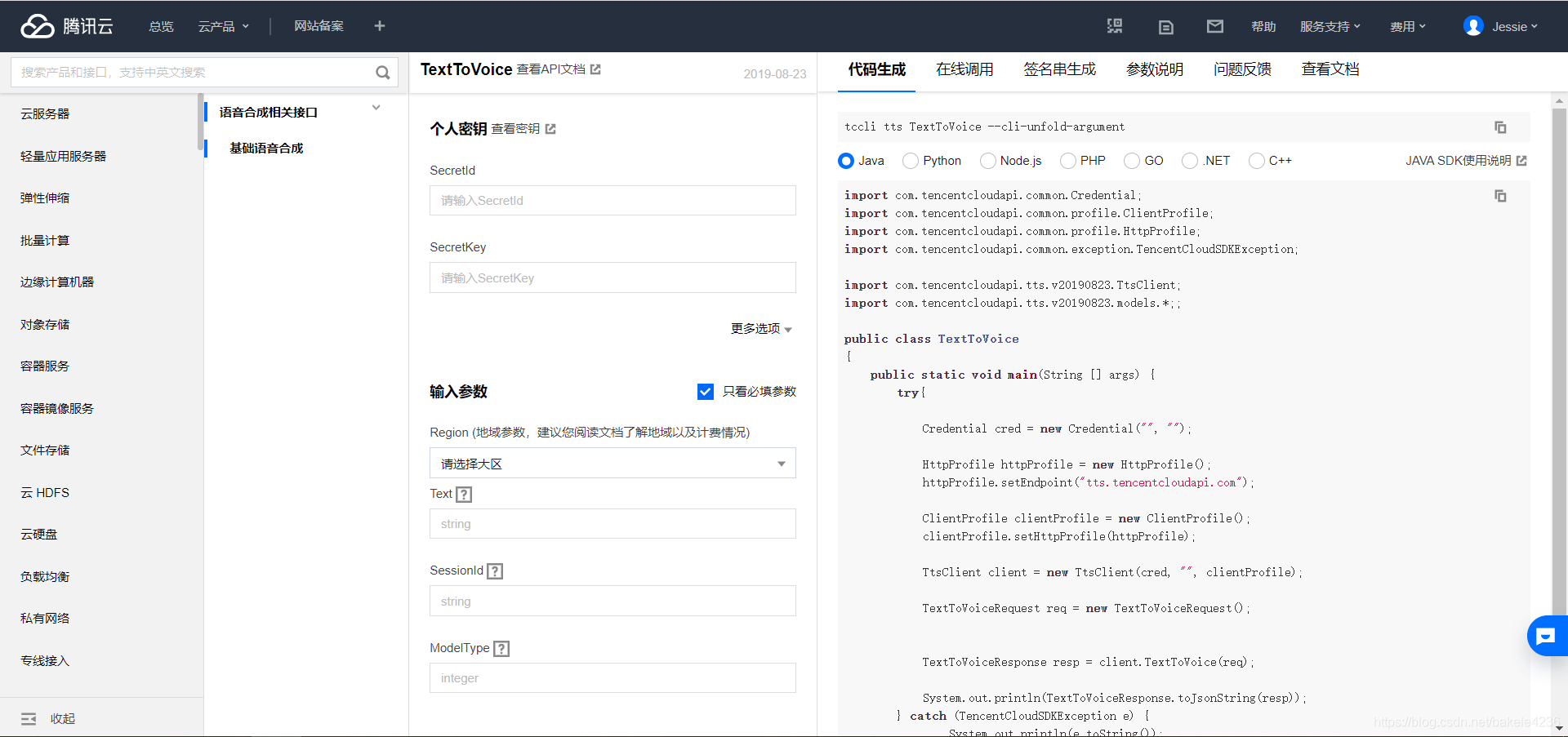This screenshot has height=737, width=1568.
Task: Open the 查看API文档 link
Action: coord(551,69)
